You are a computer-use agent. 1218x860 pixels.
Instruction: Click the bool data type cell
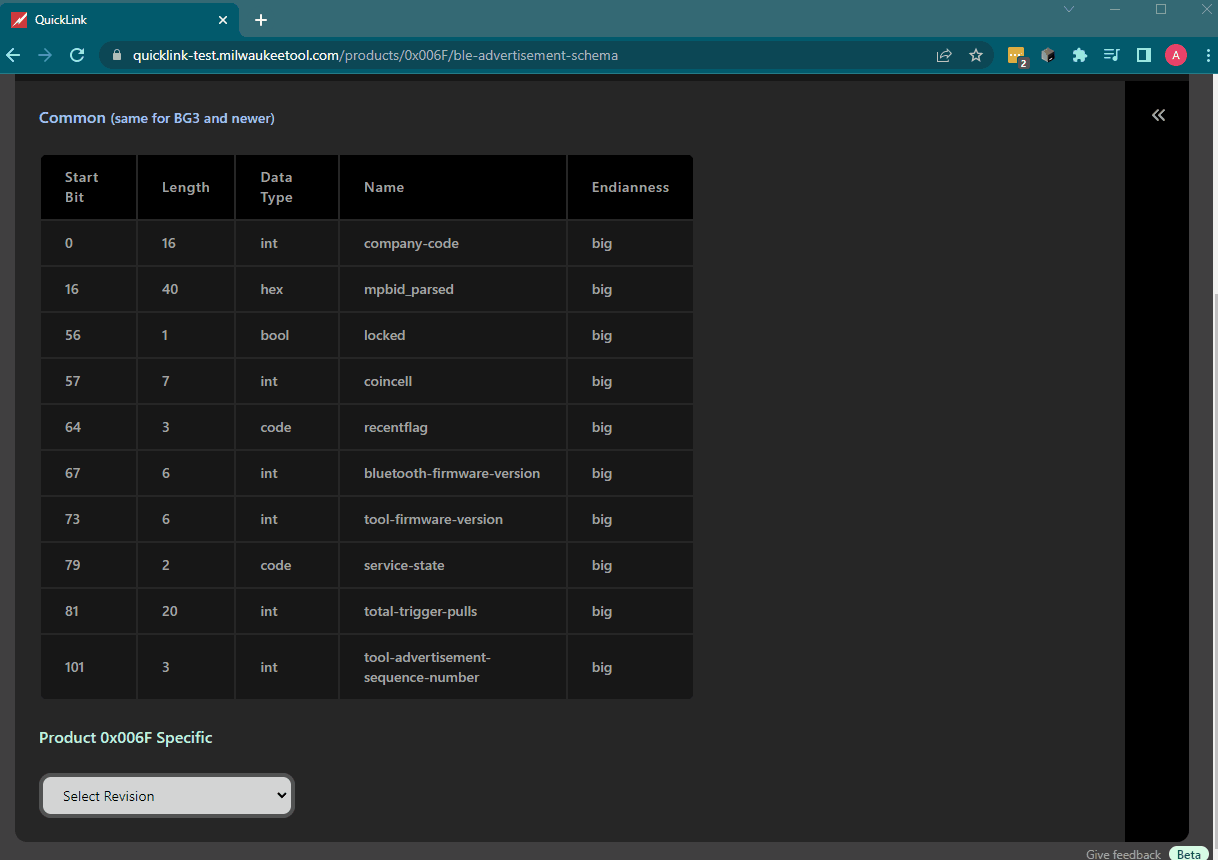pyautogui.click(x=287, y=335)
